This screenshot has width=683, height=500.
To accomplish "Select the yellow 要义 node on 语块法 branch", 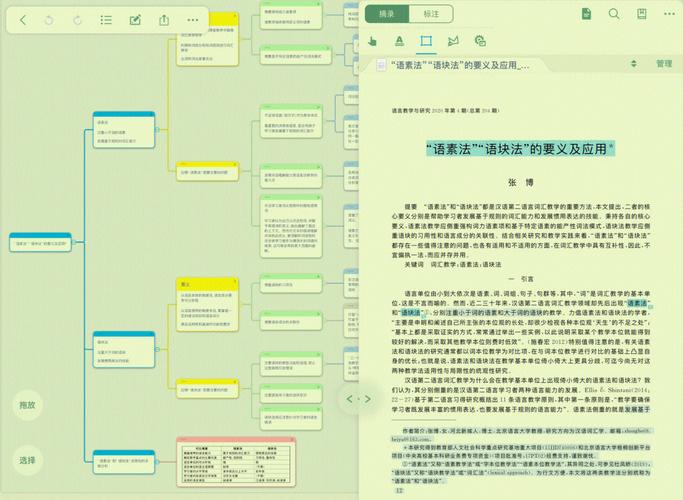I will 207,304.
